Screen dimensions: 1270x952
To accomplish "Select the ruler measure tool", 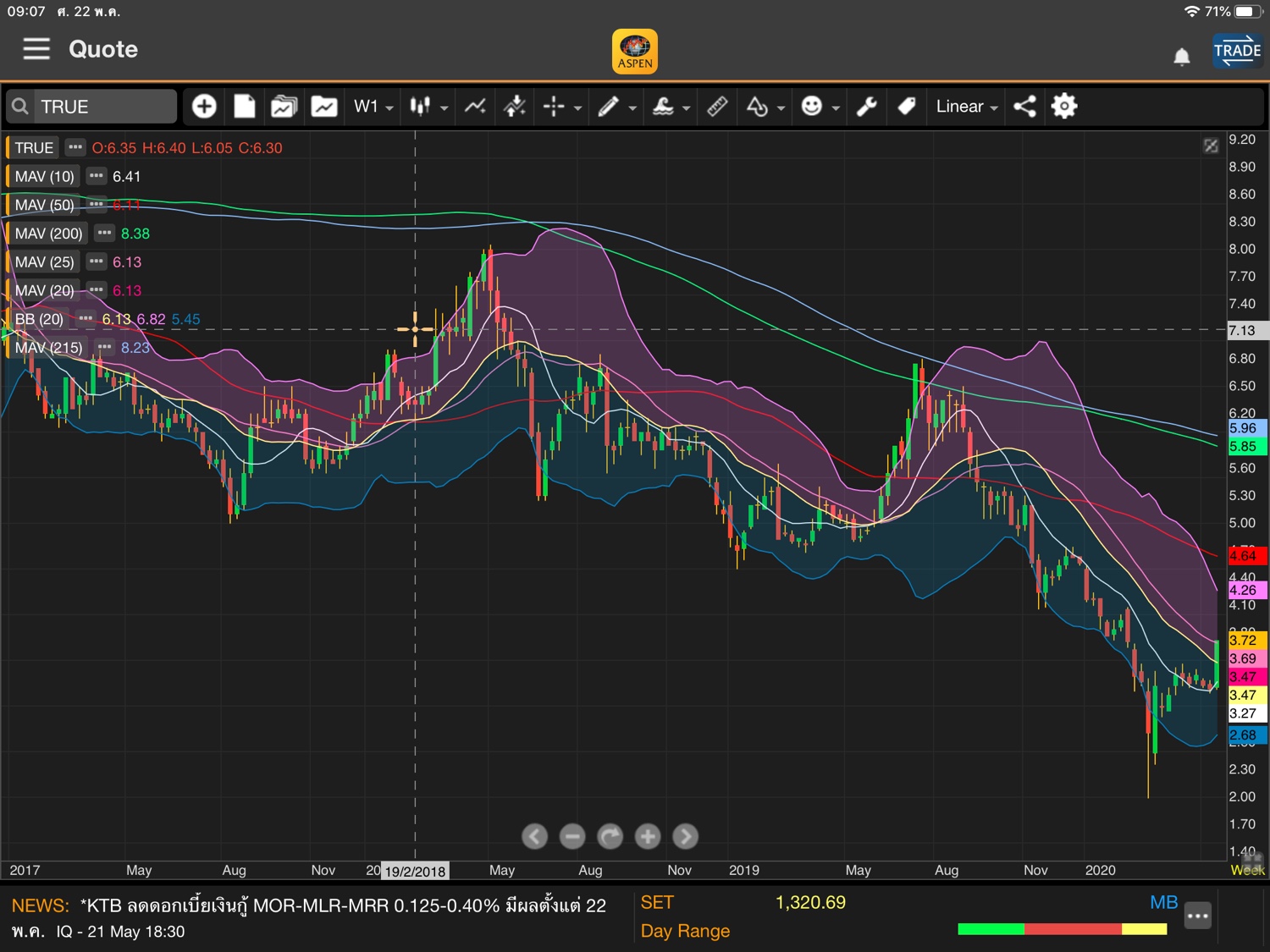I will (x=717, y=107).
